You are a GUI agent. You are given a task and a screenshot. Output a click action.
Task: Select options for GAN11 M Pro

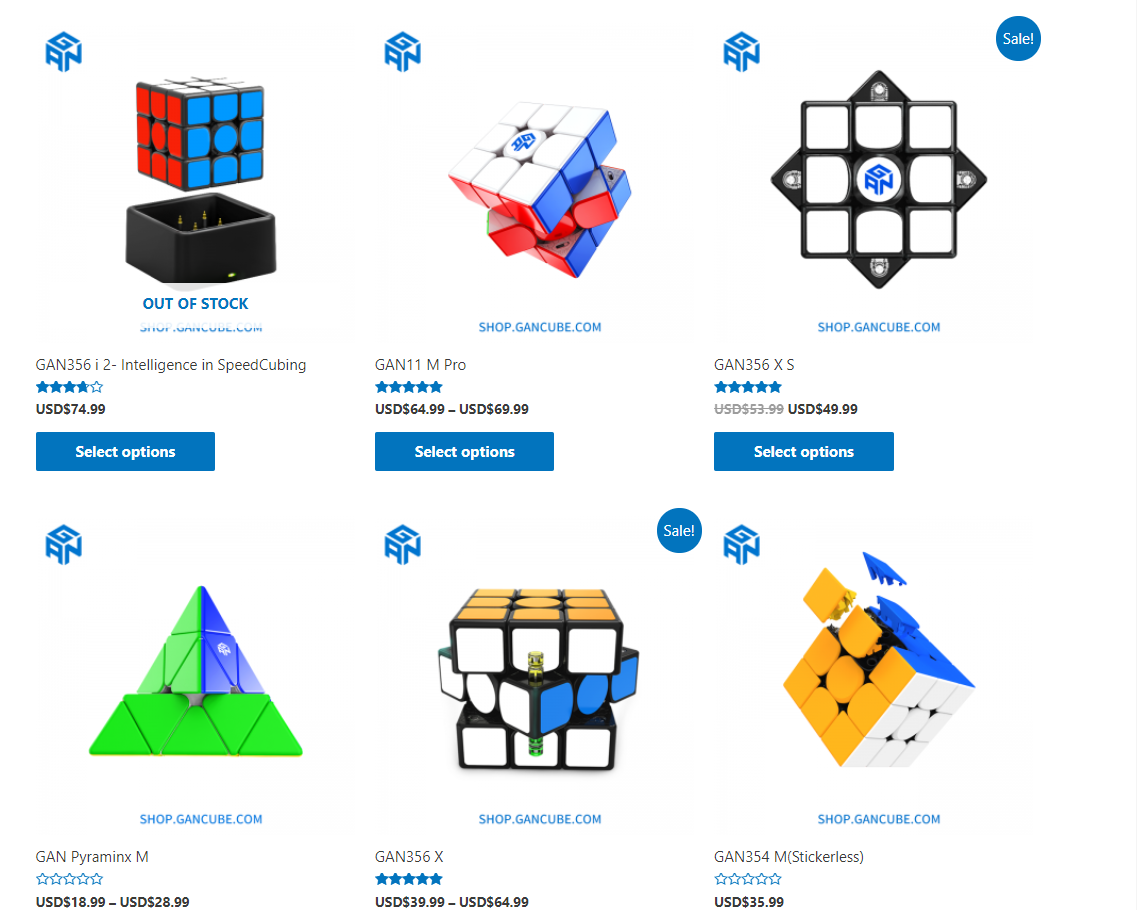tap(464, 452)
